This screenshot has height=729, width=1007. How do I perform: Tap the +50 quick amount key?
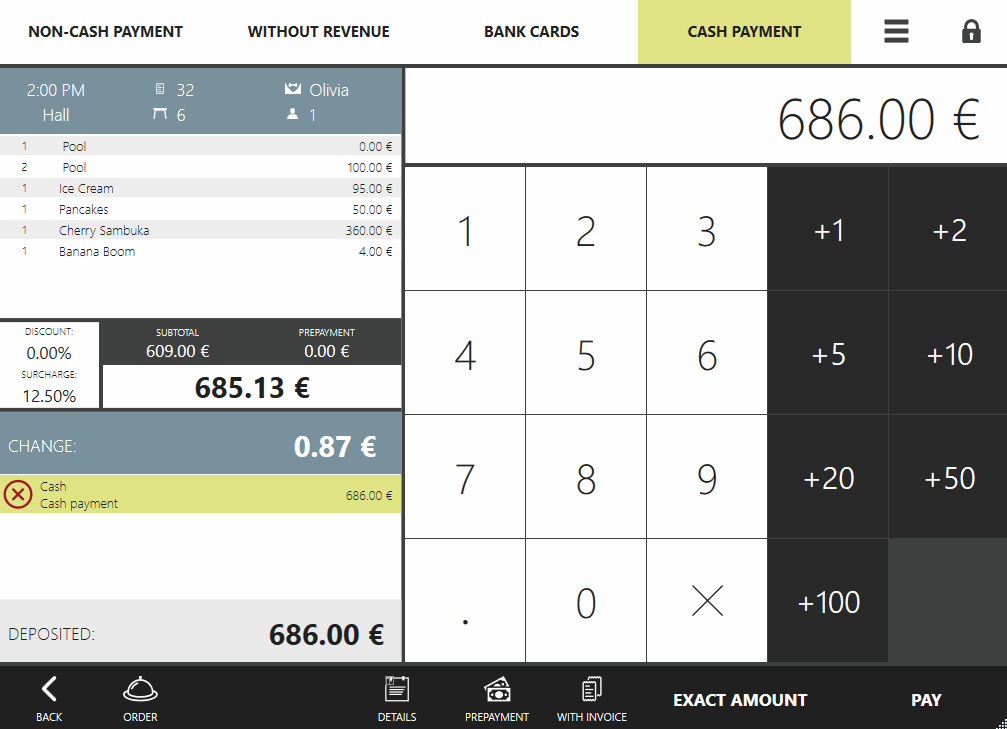(x=948, y=478)
